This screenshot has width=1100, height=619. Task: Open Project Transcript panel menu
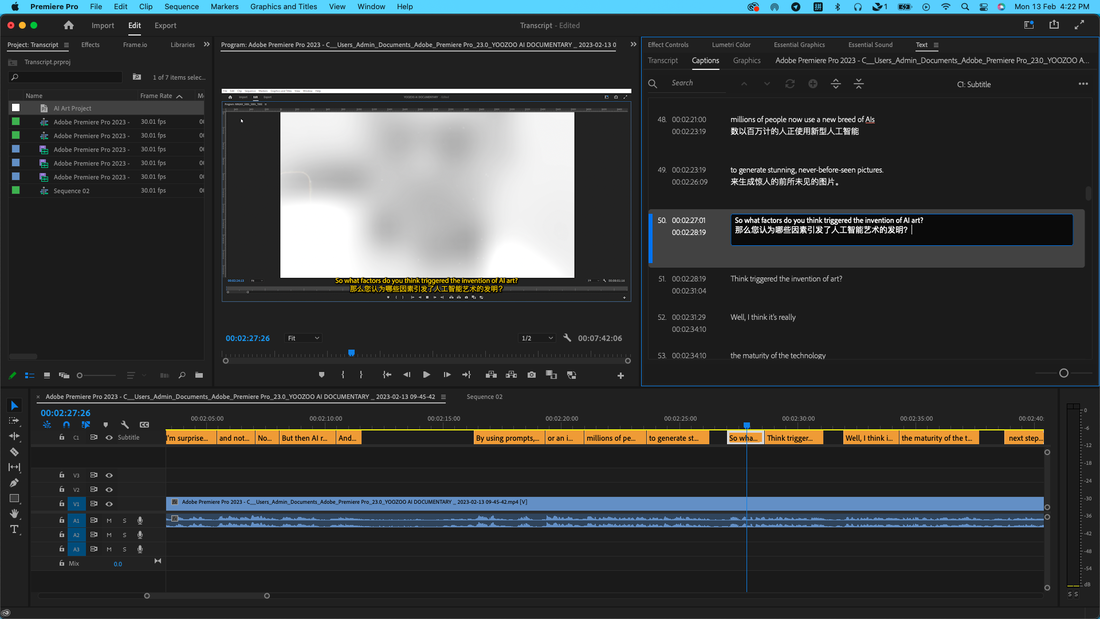click(67, 45)
